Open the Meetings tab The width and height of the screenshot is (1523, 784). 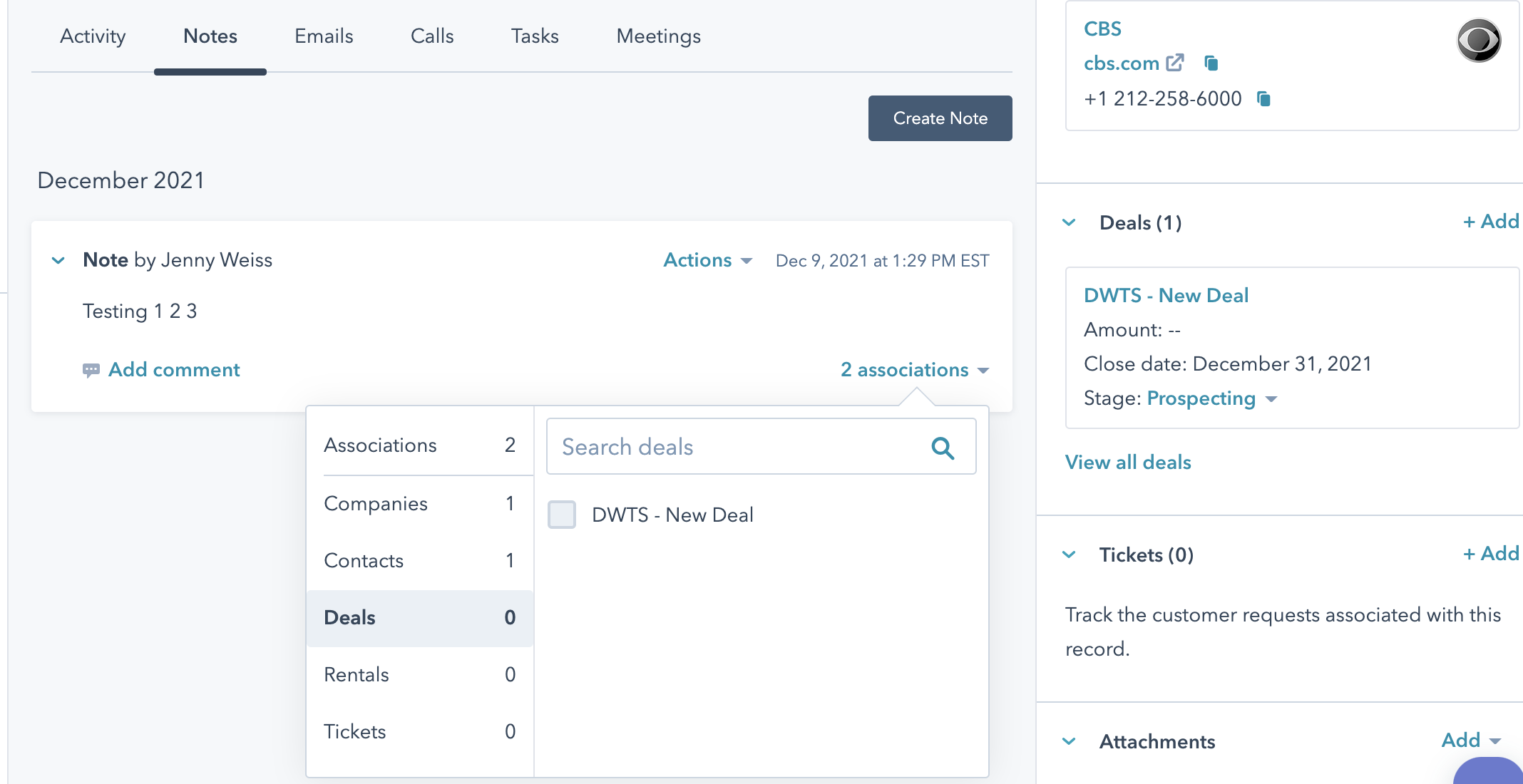pyautogui.click(x=657, y=36)
